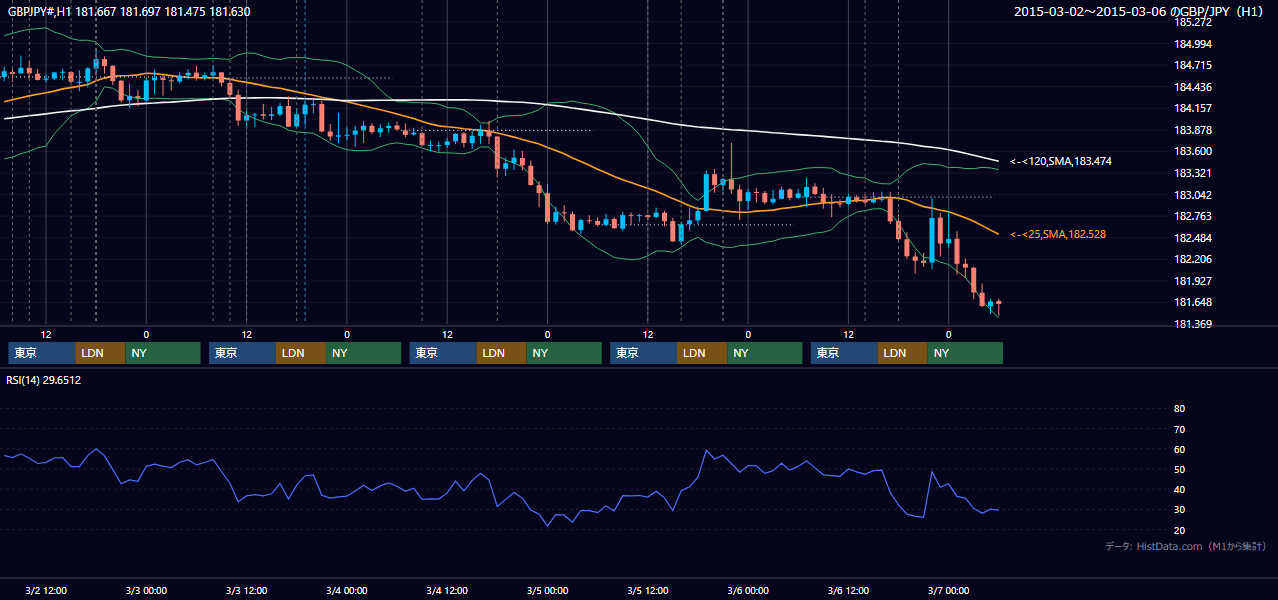Screen dimensions: 1278x600
Task: Click the NY session block for 3/4
Action: pos(564,353)
